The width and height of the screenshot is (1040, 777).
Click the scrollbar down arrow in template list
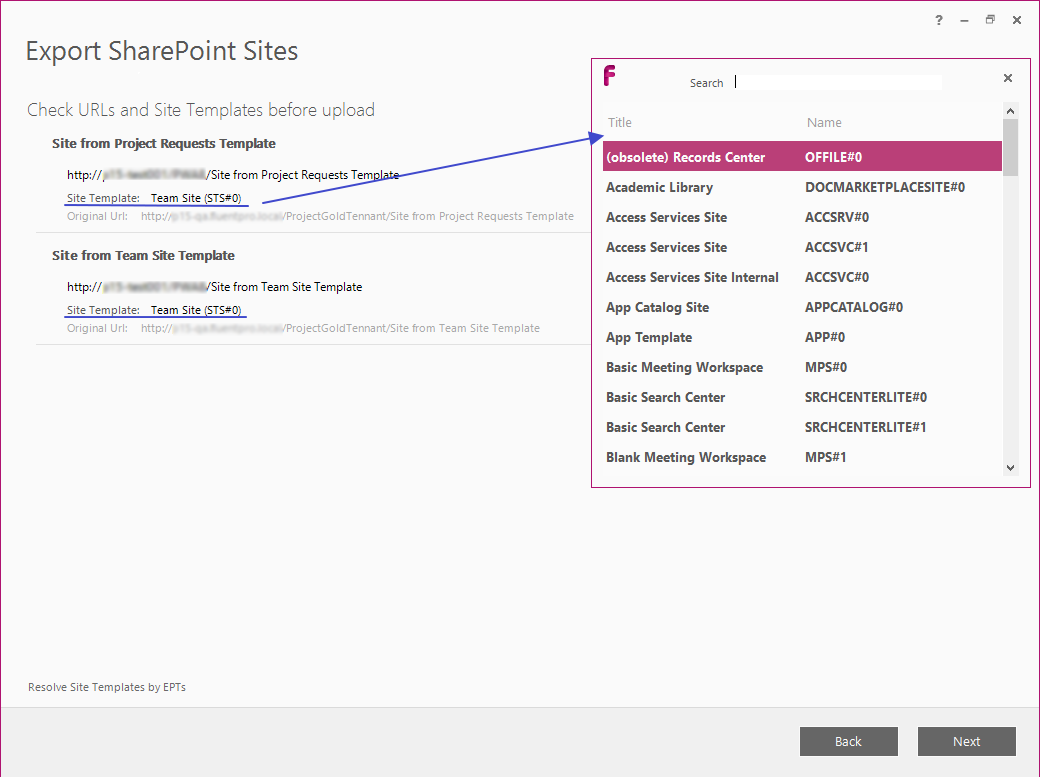1010,468
